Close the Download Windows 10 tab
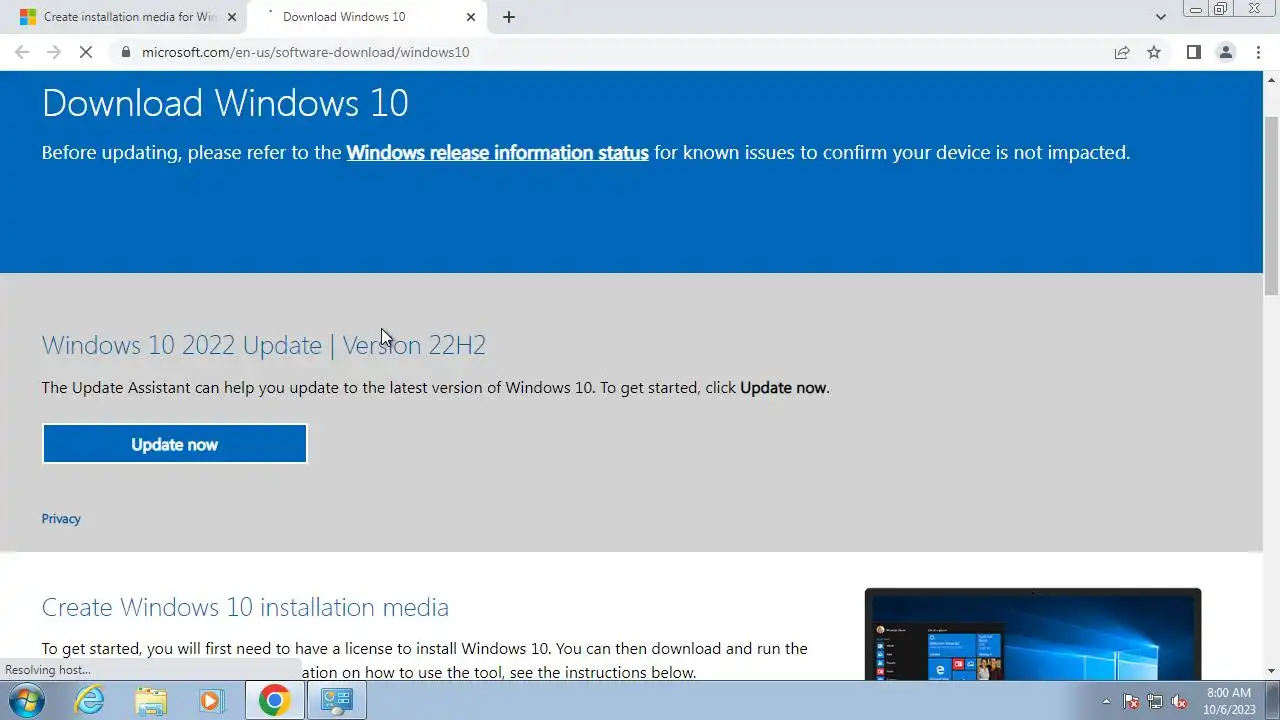 (x=471, y=17)
